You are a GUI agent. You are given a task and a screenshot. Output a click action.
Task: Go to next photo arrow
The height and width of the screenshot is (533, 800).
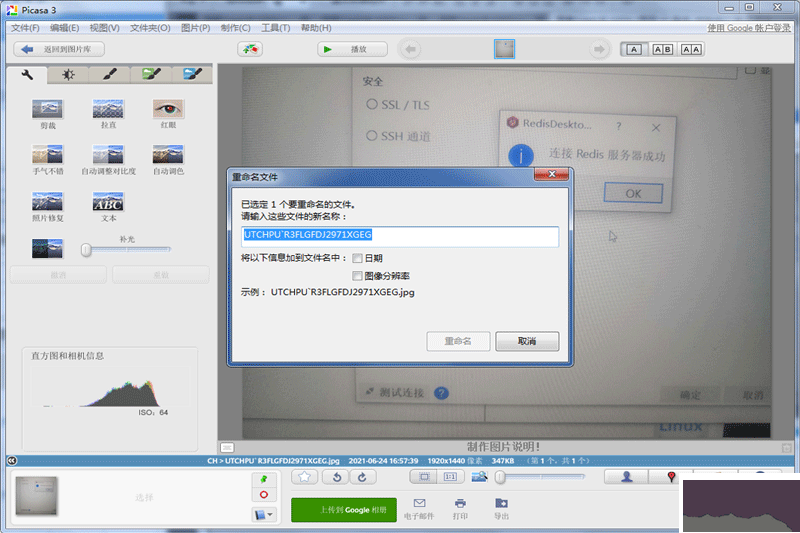(x=599, y=49)
